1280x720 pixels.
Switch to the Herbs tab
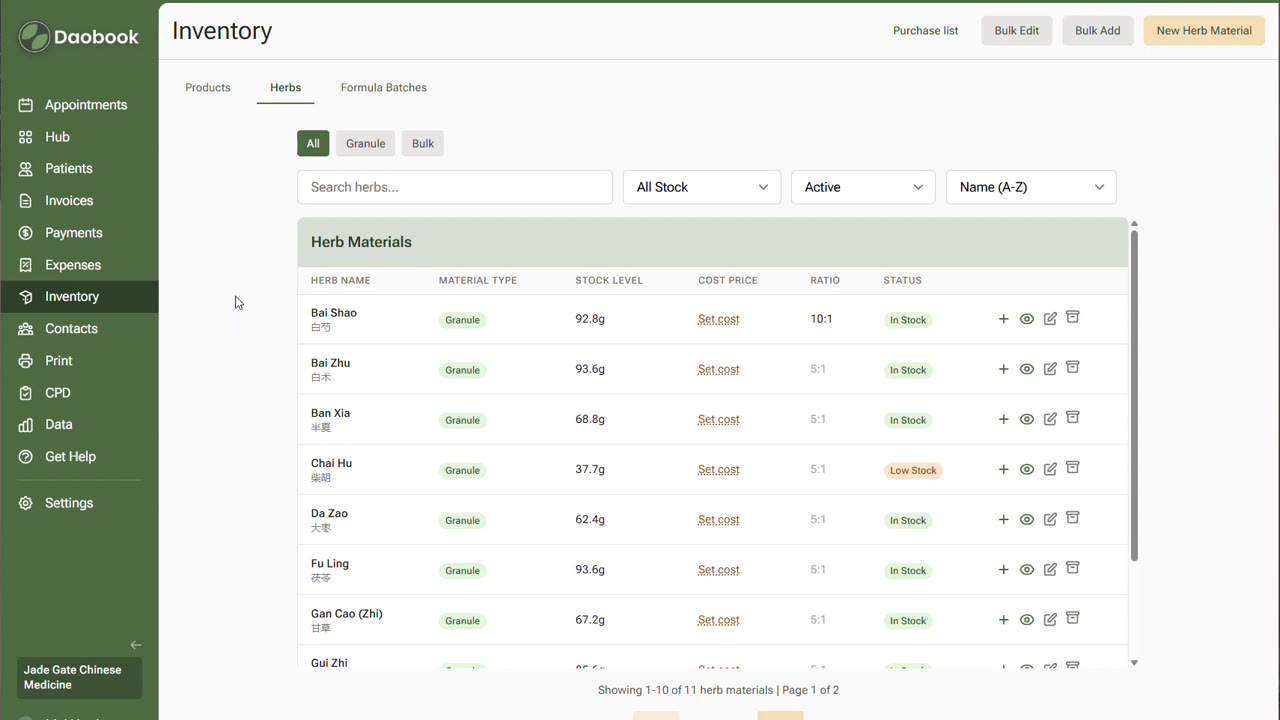pos(285,88)
